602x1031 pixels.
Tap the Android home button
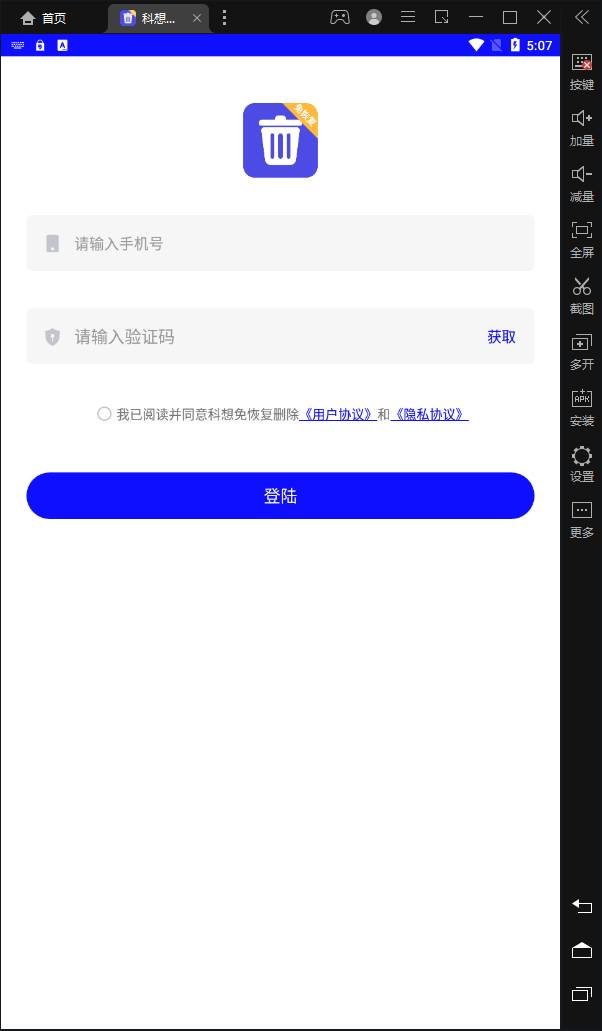click(582, 950)
